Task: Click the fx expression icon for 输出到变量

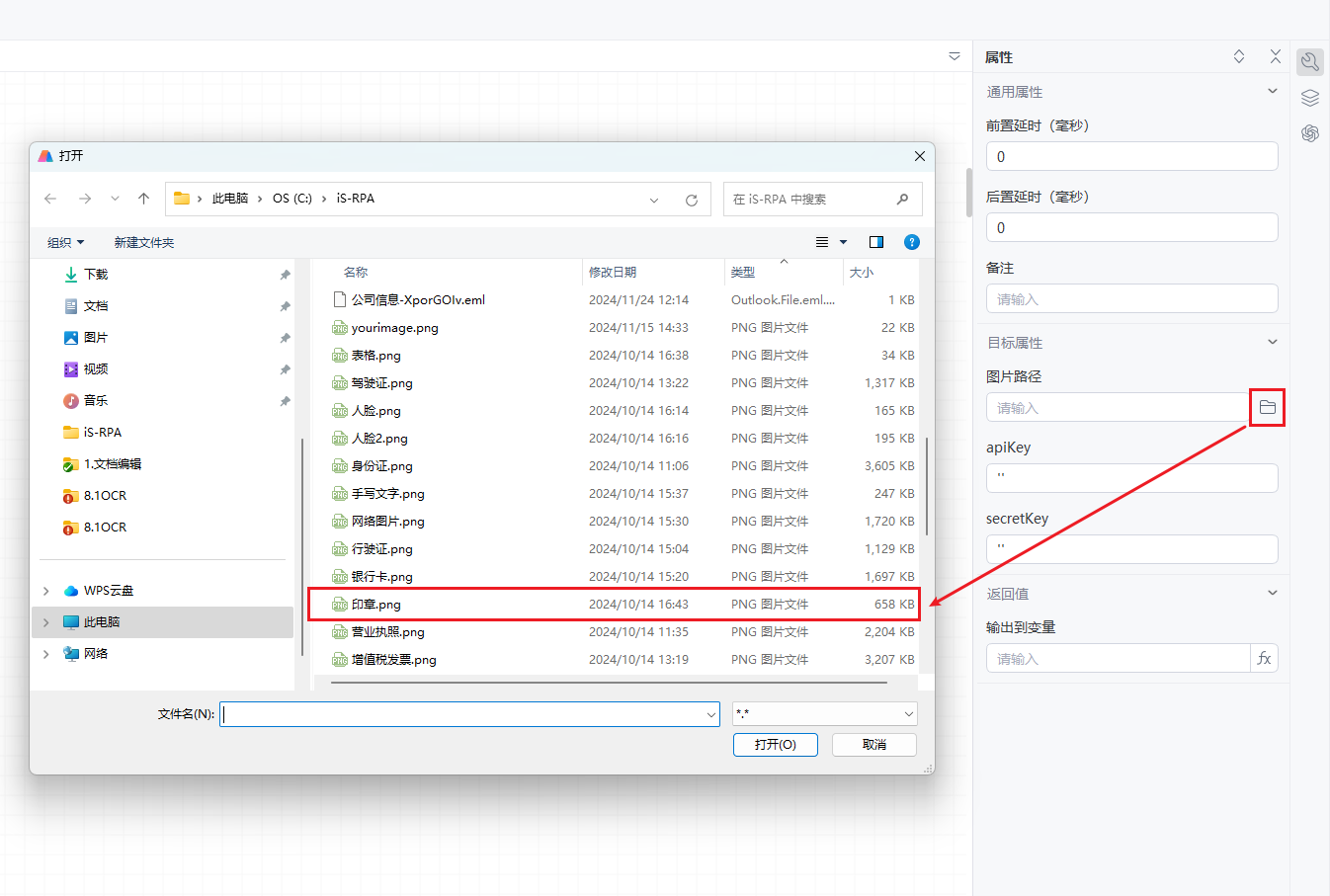Action: point(1264,658)
